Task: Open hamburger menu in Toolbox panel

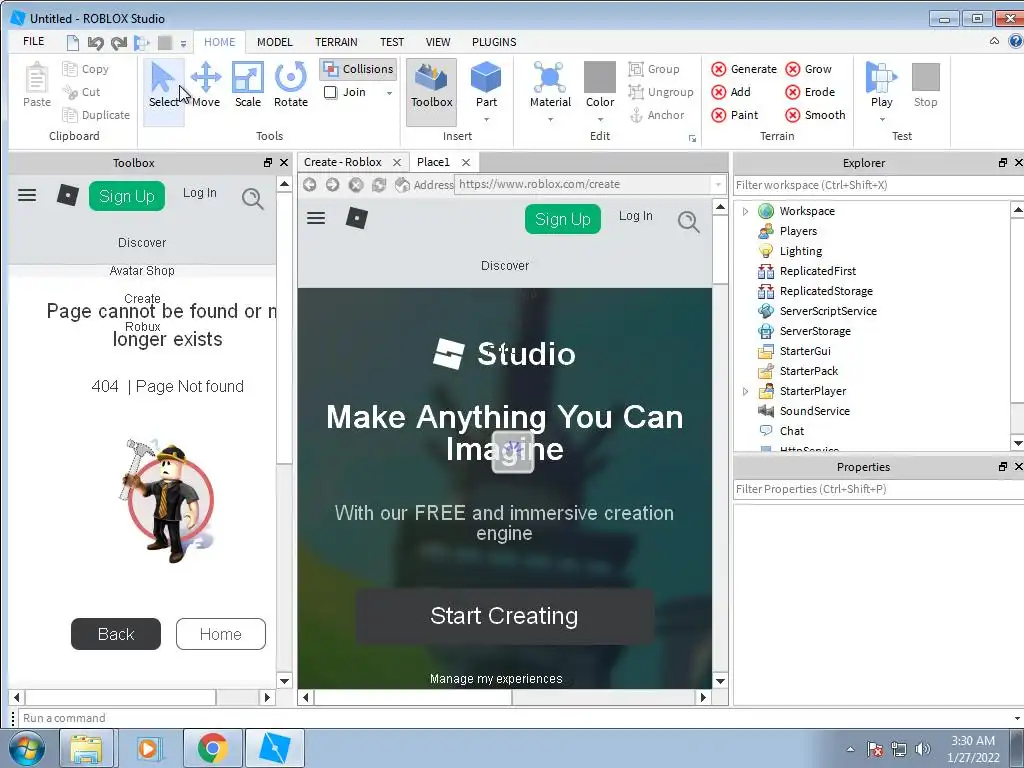Action: pyautogui.click(x=27, y=195)
